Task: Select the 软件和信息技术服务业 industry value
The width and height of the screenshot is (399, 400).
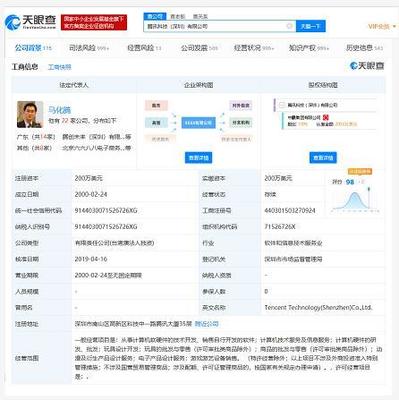Action: [293, 243]
